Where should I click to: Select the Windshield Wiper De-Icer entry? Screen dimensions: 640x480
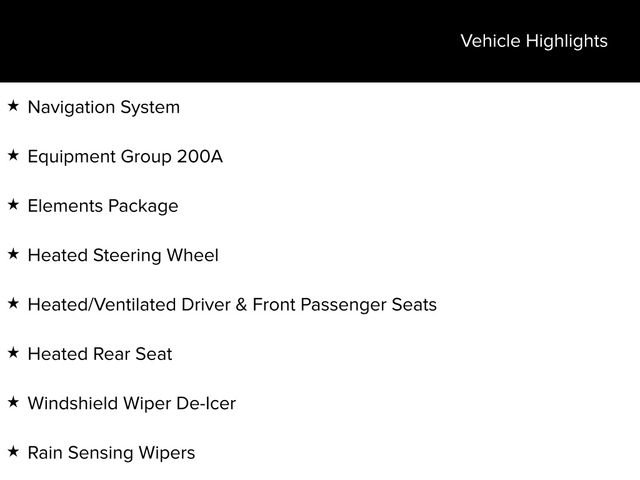(x=131, y=404)
